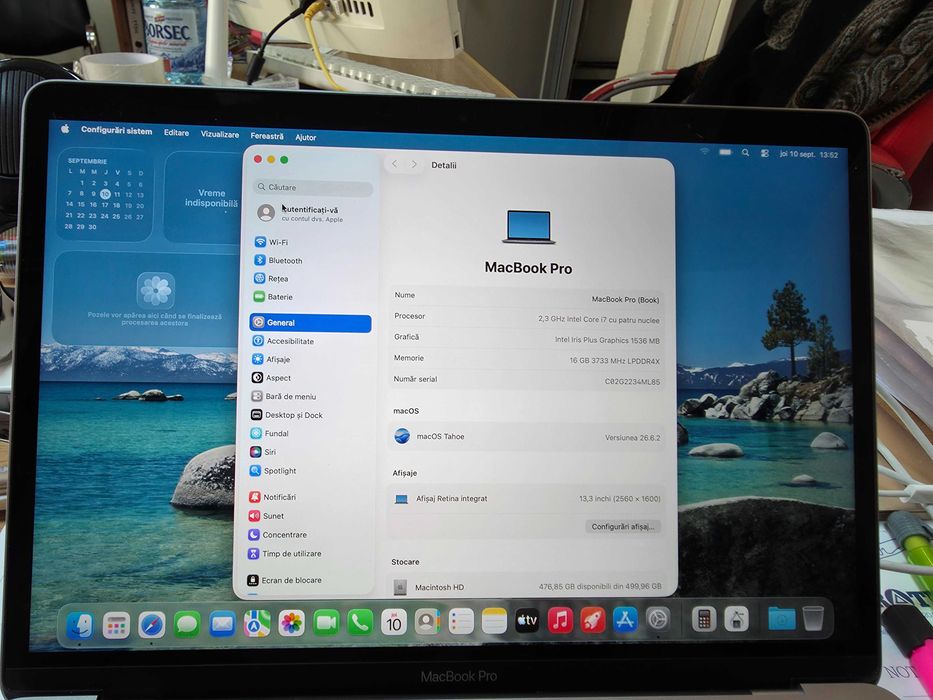This screenshot has height=700, width=933.
Task: Open Spotlight search magnifier in menu bar
Action: [x=745, y=152]
